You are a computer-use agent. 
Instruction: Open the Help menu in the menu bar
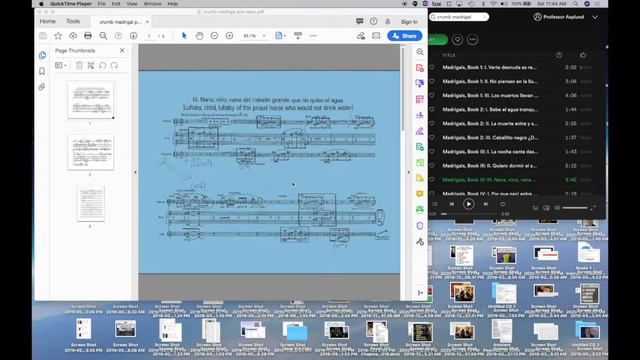point(173,4)
